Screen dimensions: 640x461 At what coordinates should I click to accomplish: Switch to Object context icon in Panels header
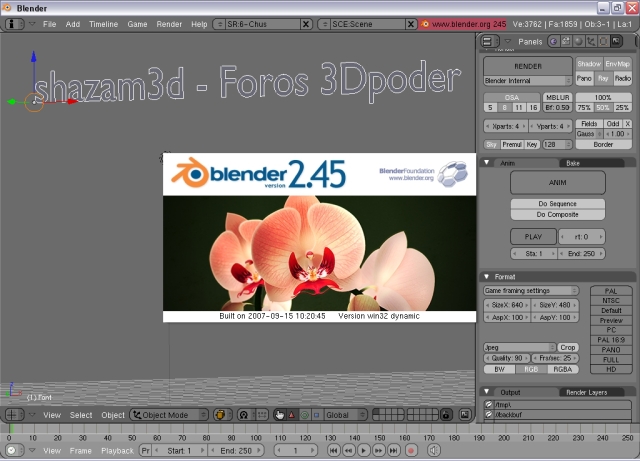pos(591,41)
